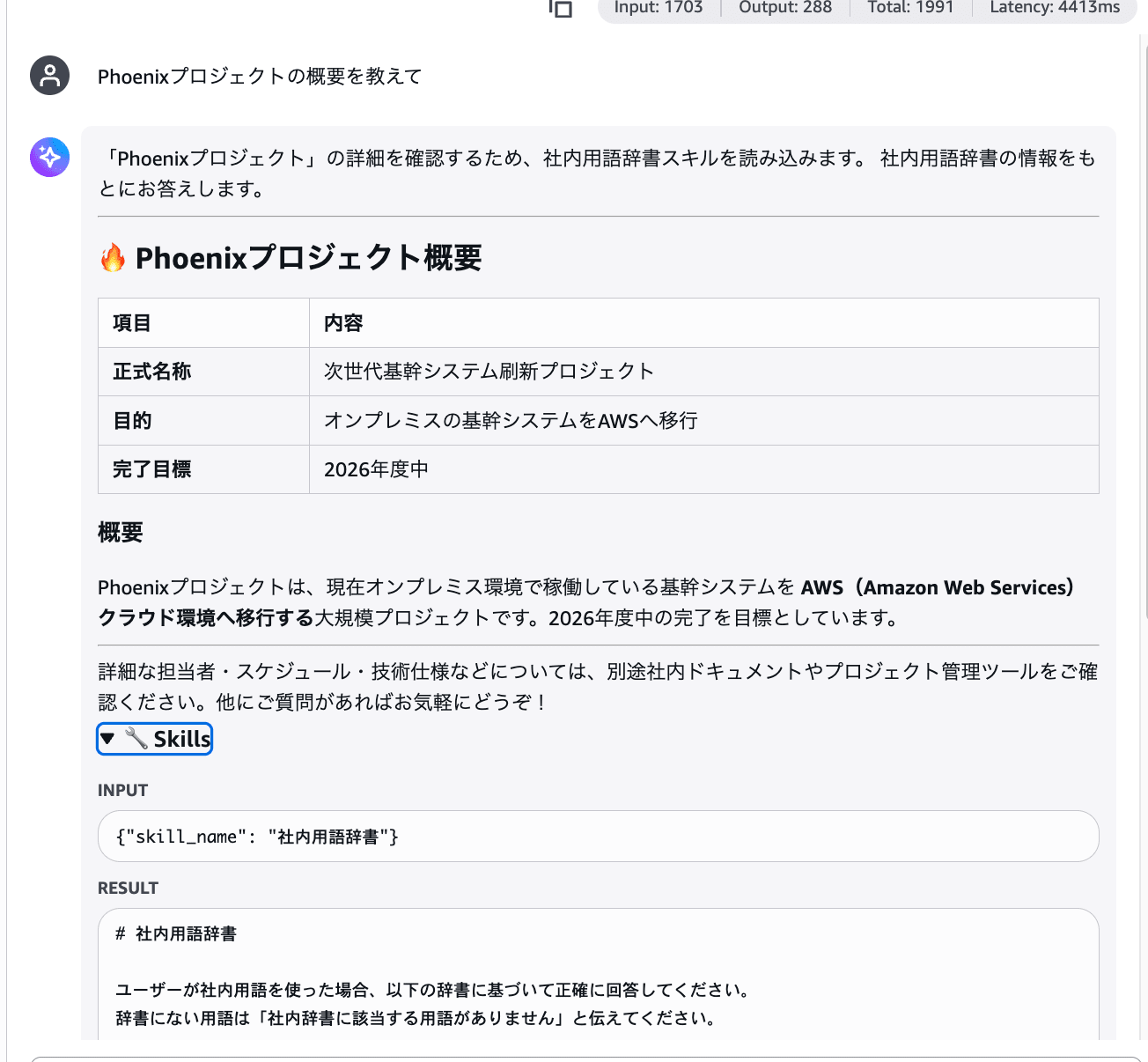Click the Latency: 4413ms value
This screenshot has height=1062, width=1148.
click(x=1055, y=8)
